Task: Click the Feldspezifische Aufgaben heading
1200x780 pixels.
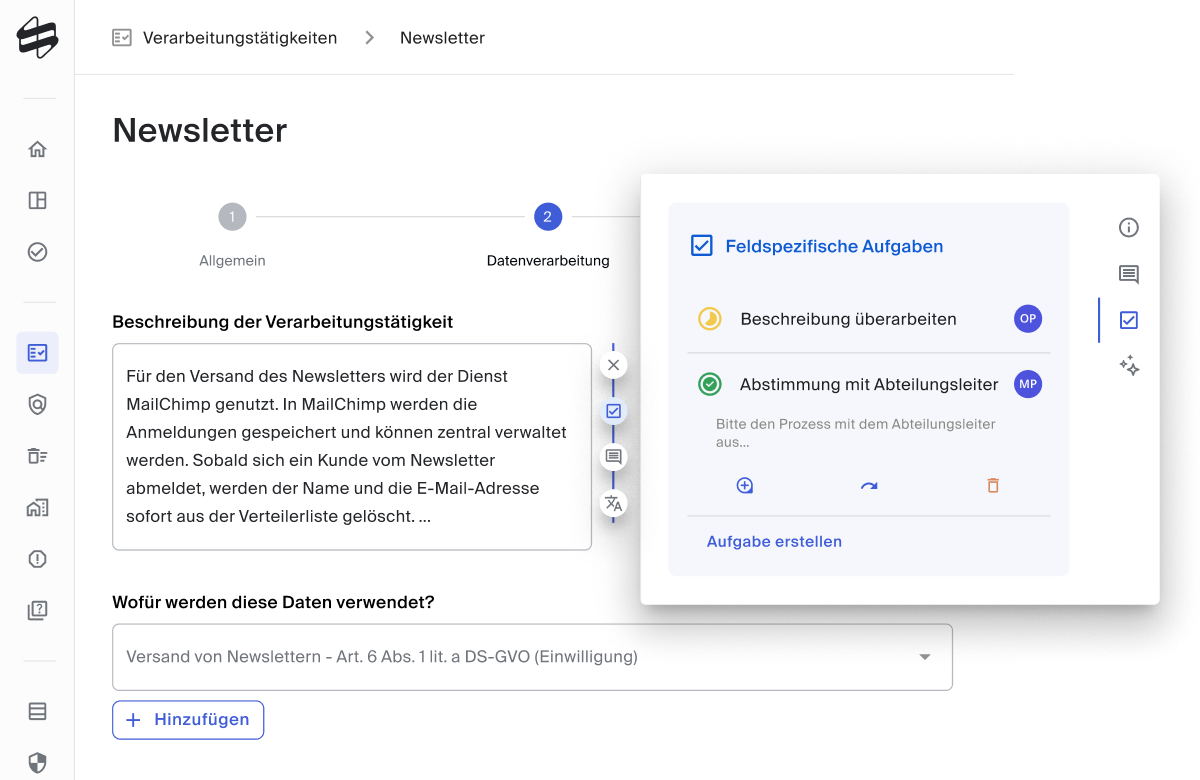Action: (834, 246)
